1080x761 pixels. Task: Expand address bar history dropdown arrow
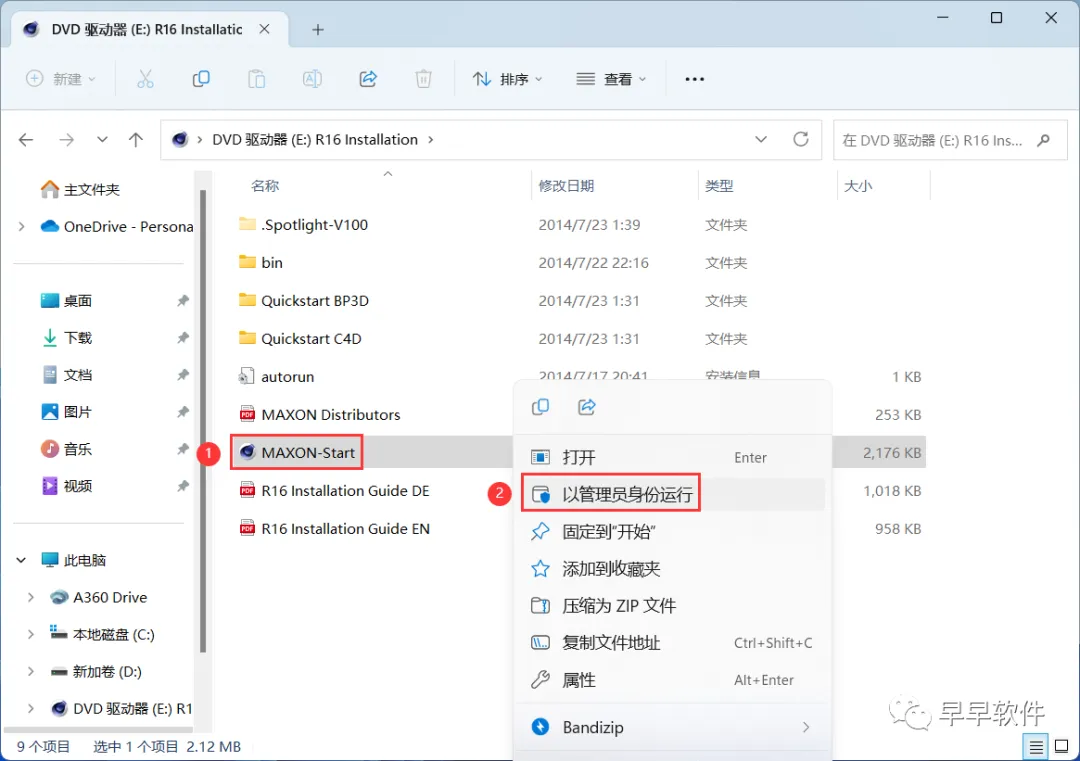pyautogui.click(x=760, y=140)
